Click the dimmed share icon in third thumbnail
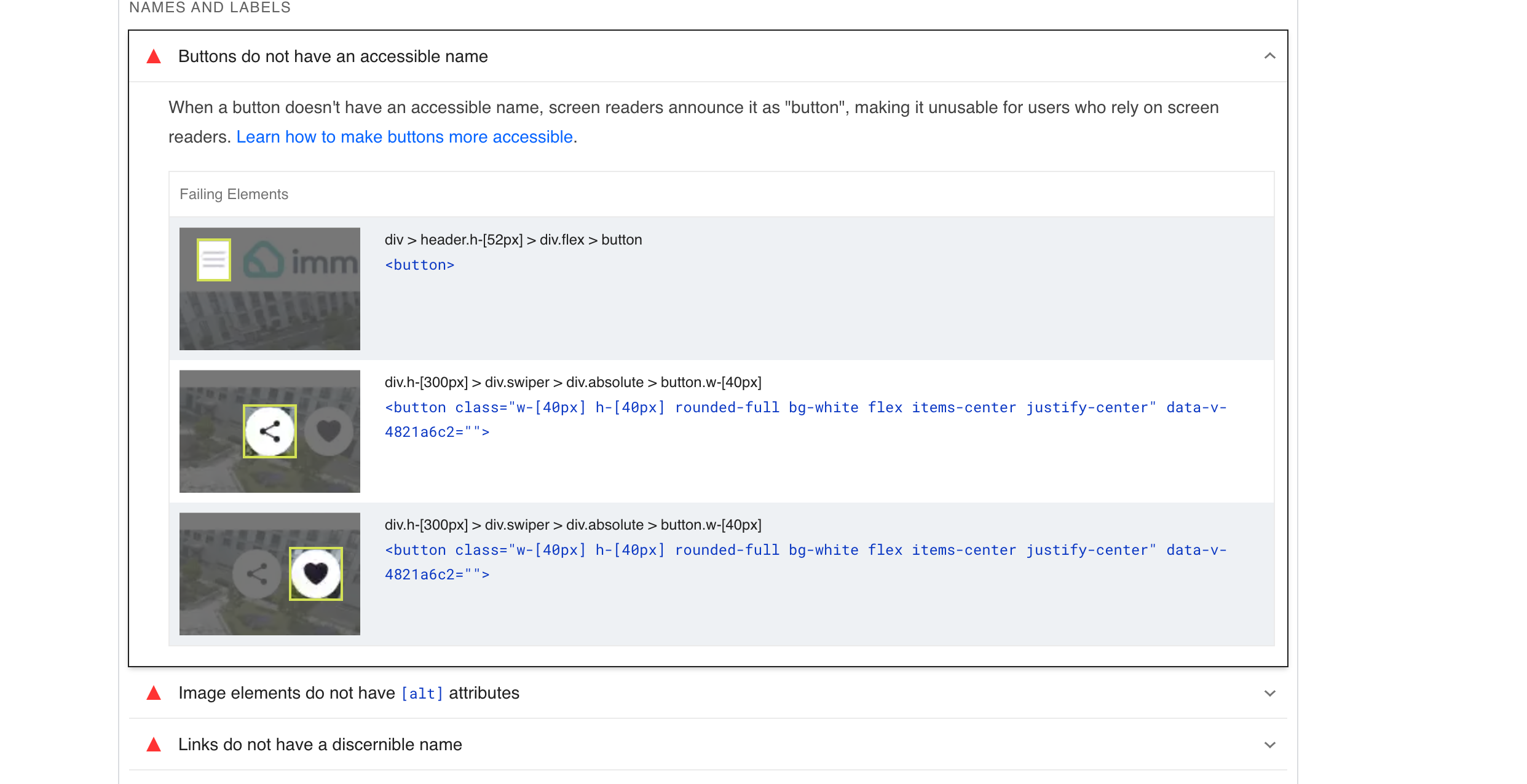1527x784 pixels. pyautogui.click(x=257, y=574)
